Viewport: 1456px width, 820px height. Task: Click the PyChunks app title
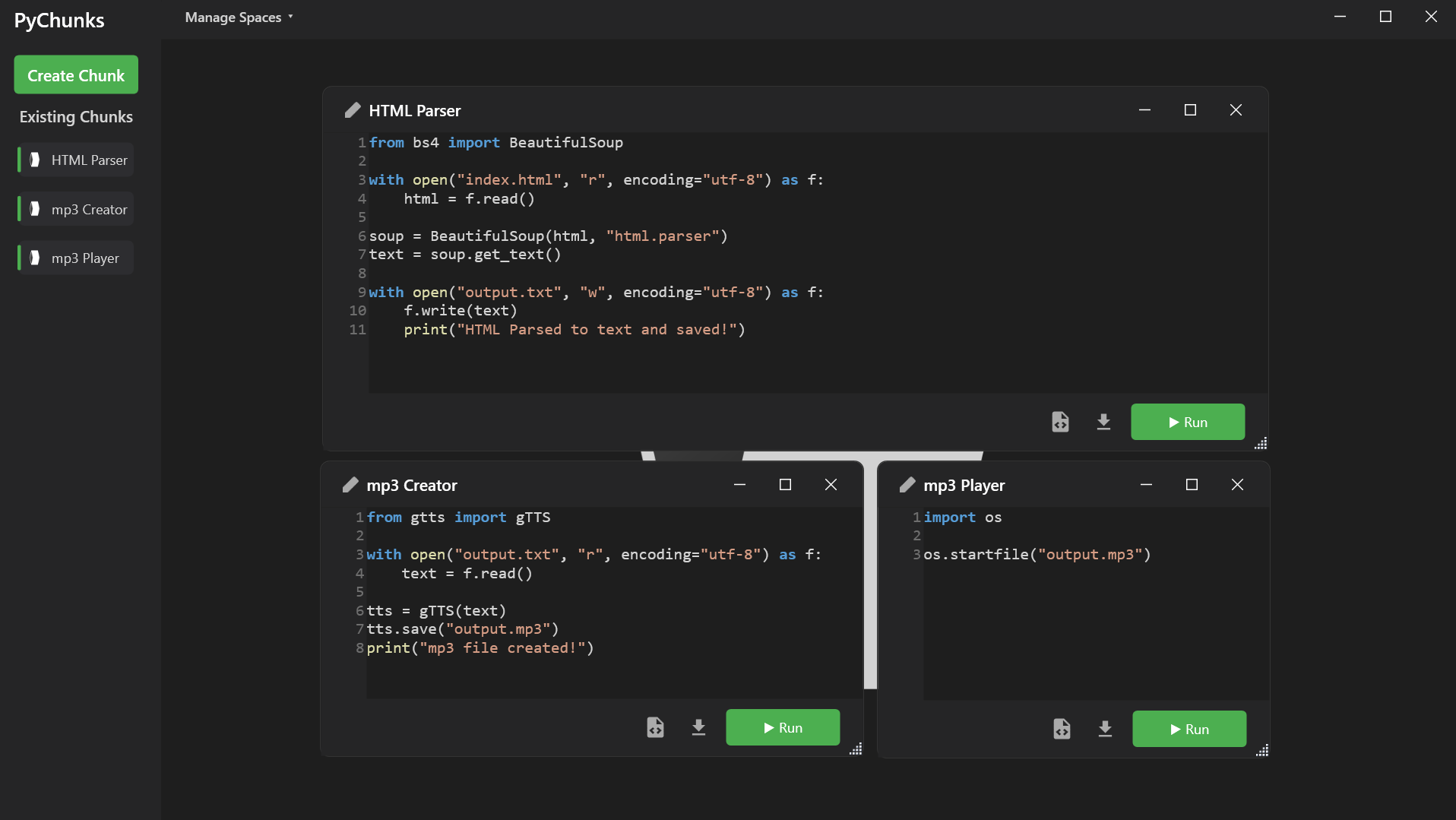click(59, 21)
